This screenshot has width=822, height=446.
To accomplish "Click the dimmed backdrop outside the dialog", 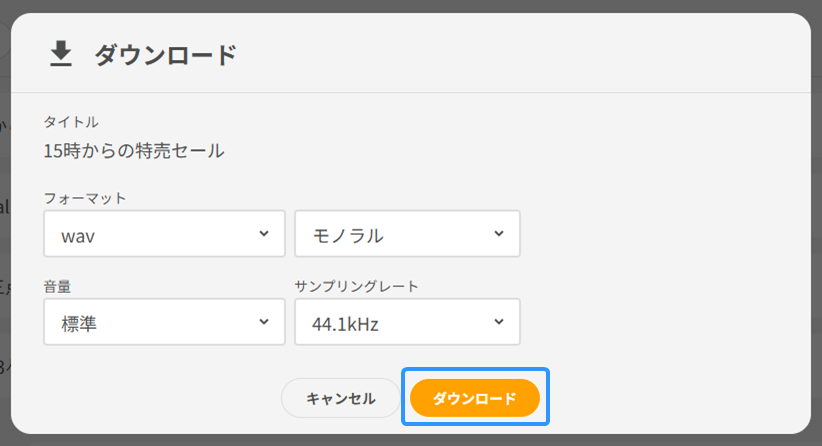I will [5, 300].
